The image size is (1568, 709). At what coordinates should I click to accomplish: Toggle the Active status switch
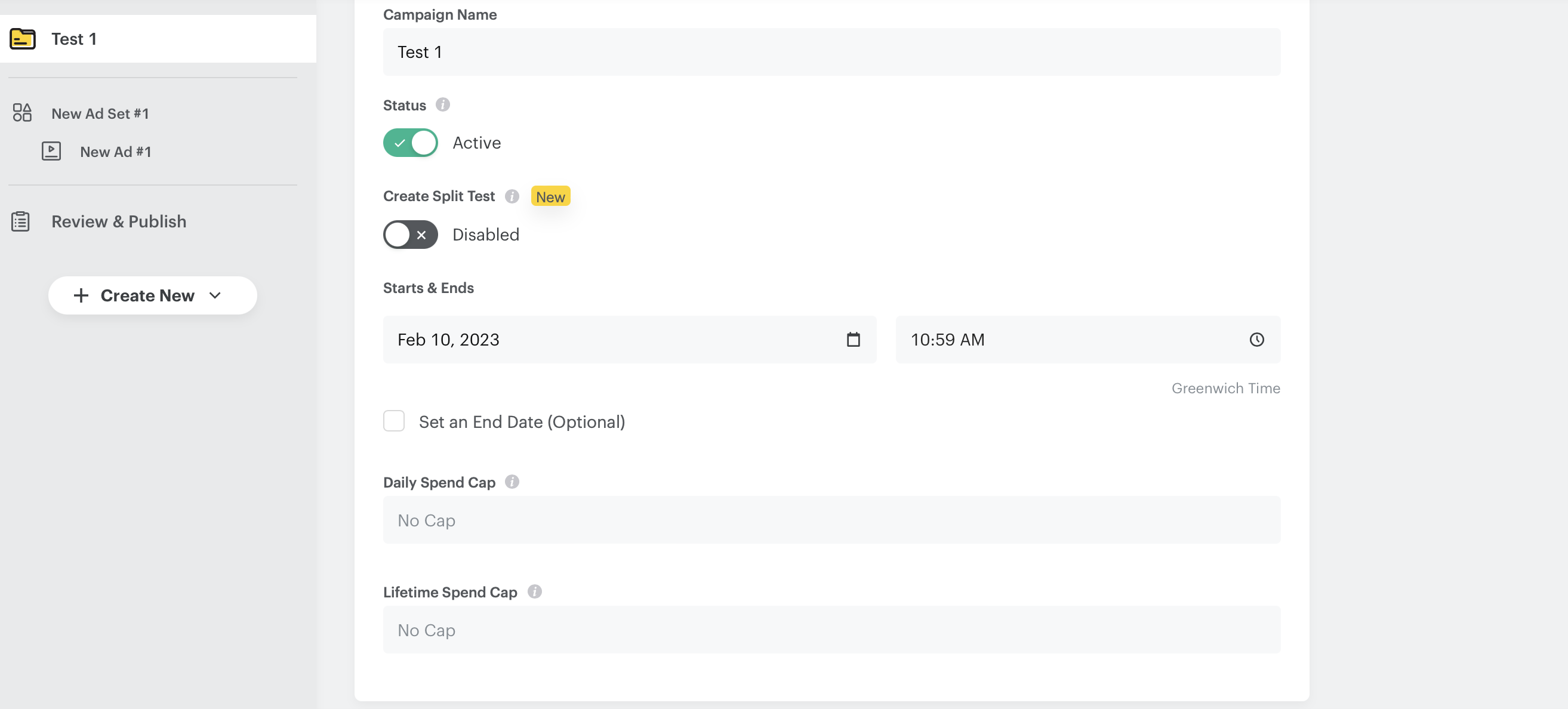pos(410,143)
